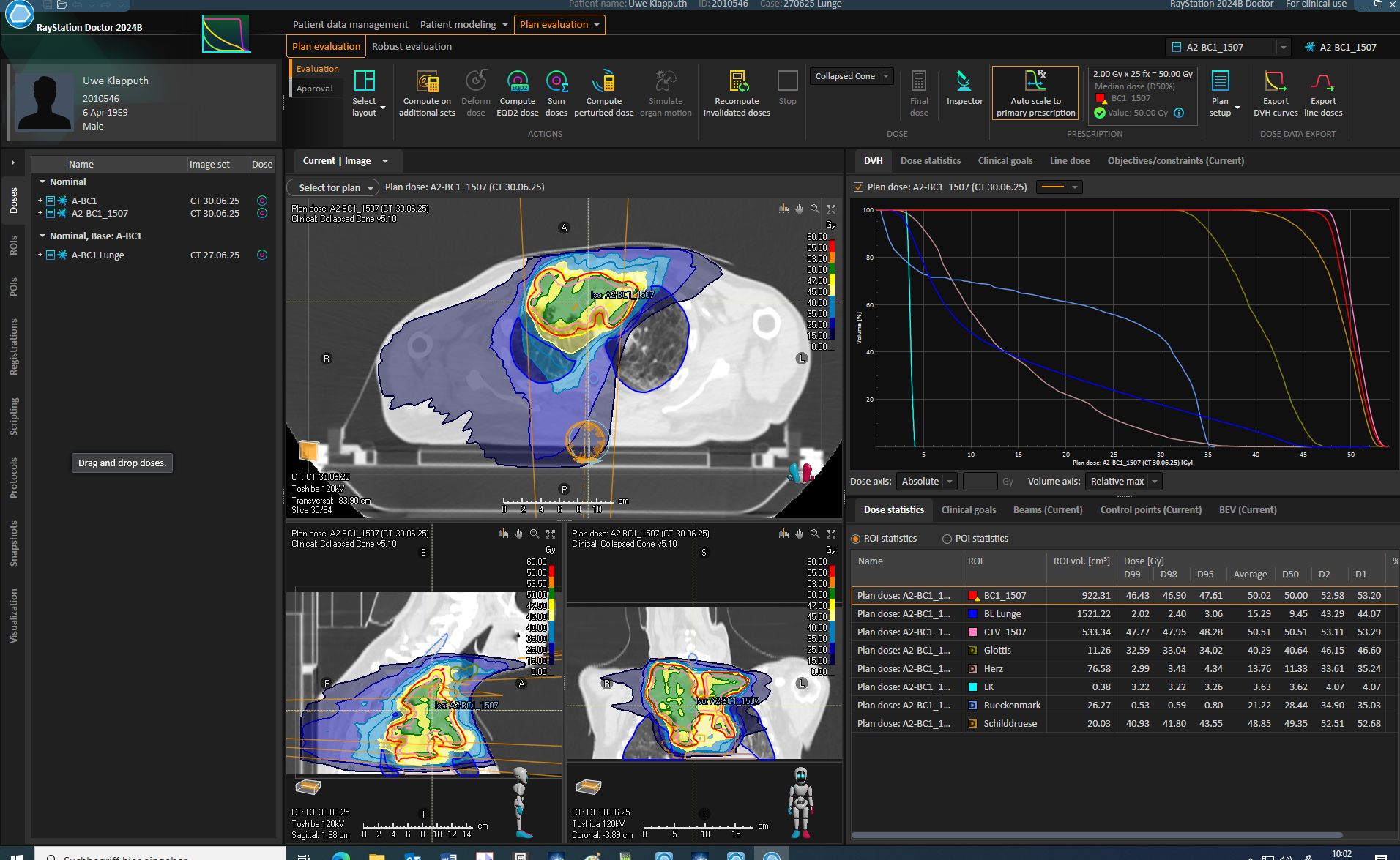The height and width of the screenshot is (860, 1400).
Task: Open the Dose axis Absolute dropdown
Action: pos(927,482)
